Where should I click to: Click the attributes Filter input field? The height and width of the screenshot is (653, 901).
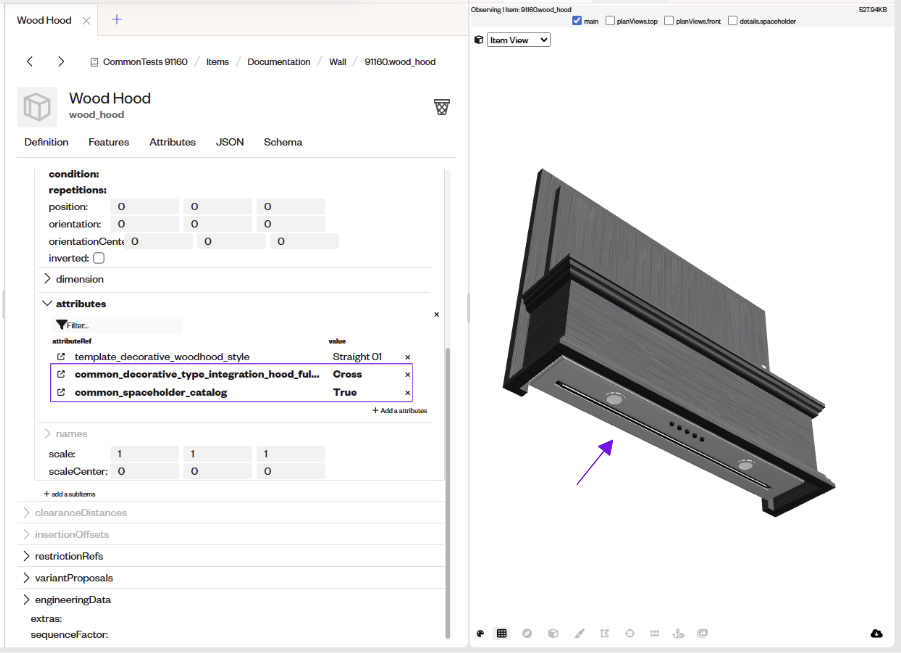point(118,325)
